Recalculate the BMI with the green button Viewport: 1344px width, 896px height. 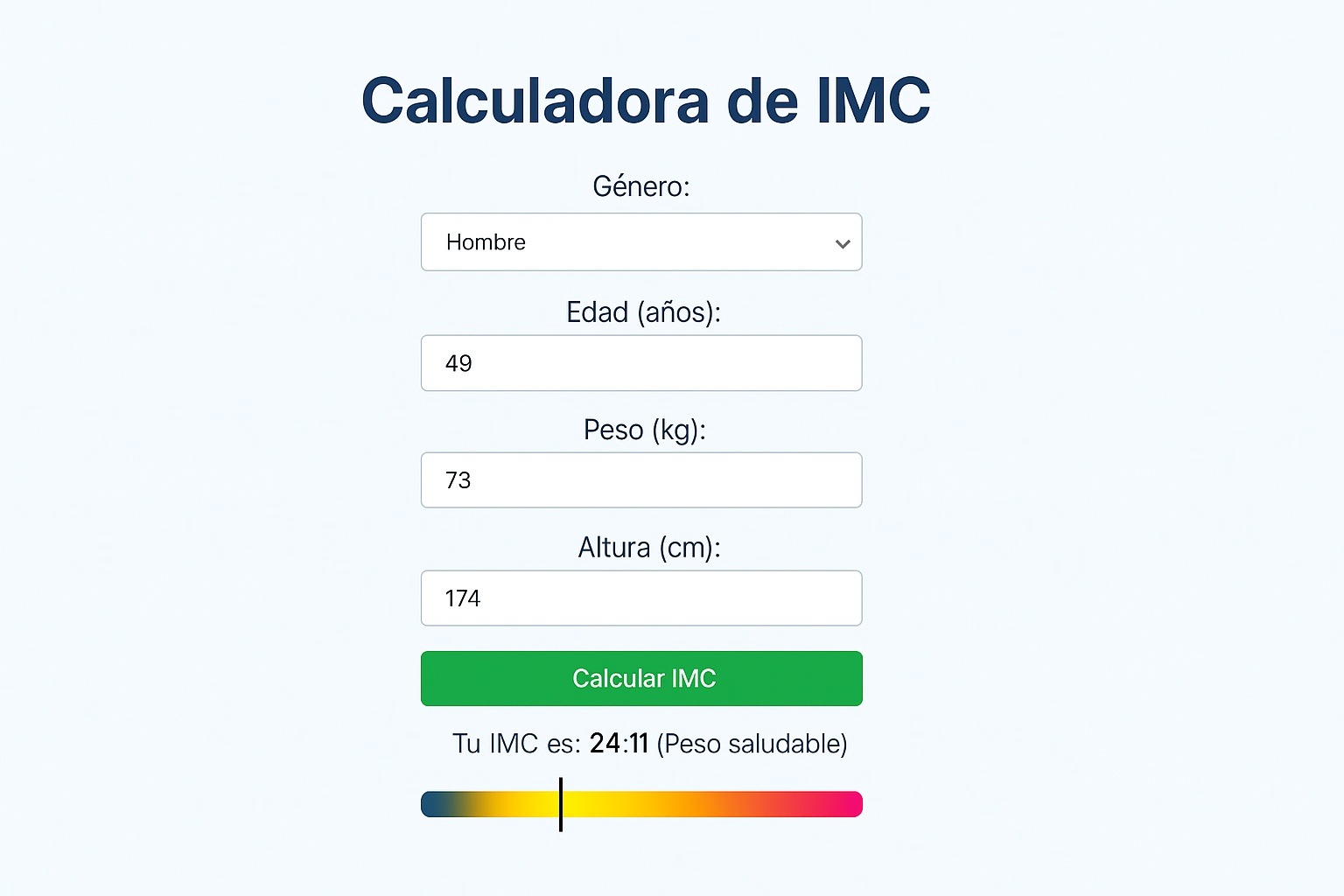(x=640, y=678)
